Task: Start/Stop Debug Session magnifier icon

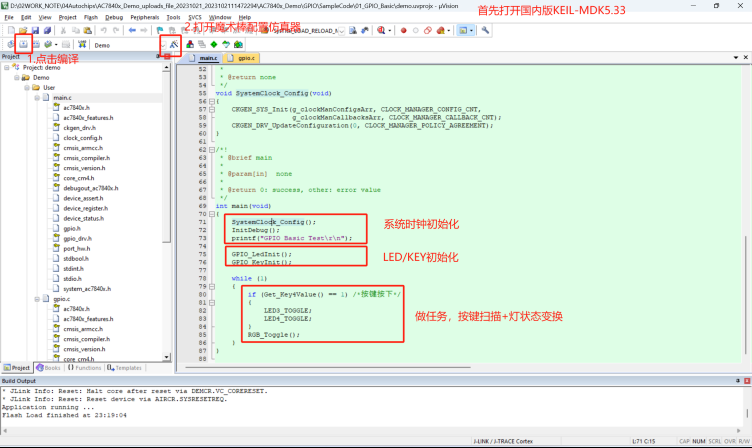Action: click(x=381, y=30)
